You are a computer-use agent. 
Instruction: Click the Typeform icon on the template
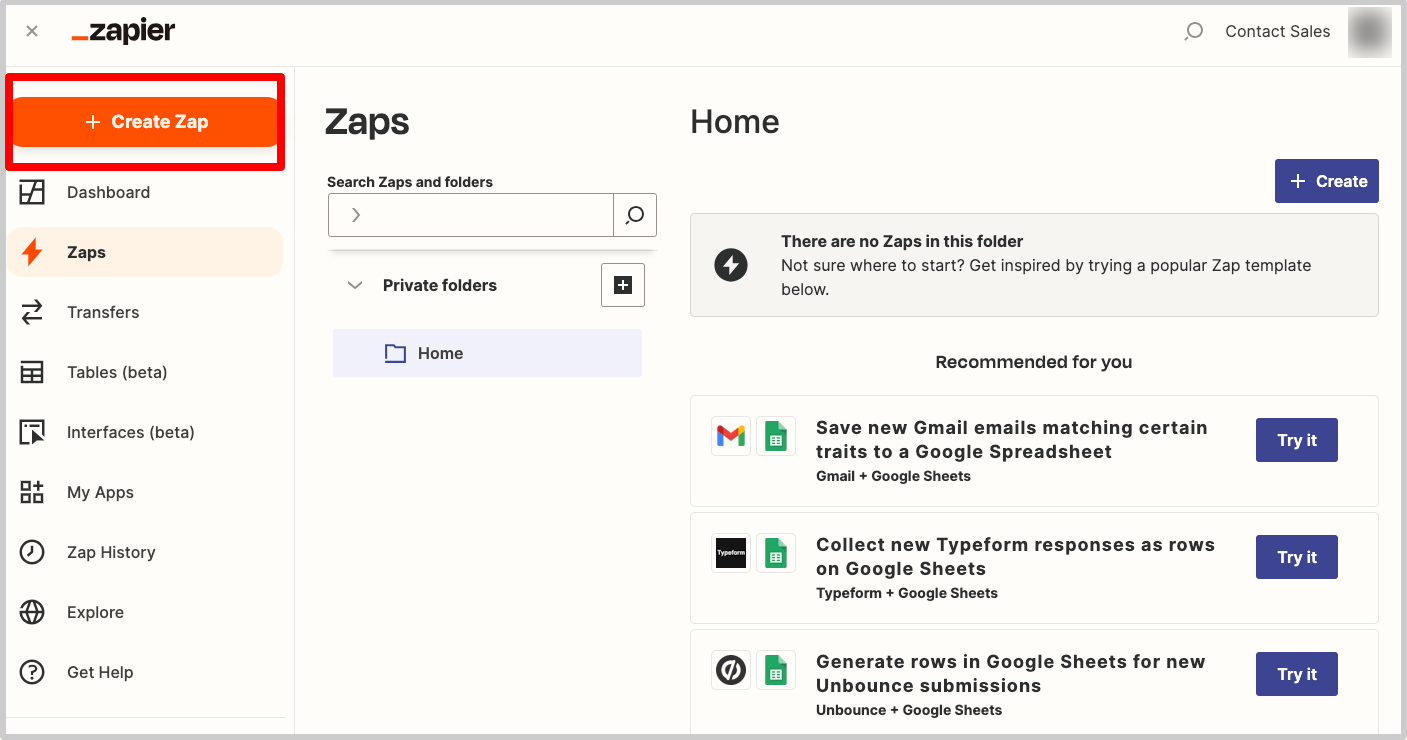click(731, 553)
